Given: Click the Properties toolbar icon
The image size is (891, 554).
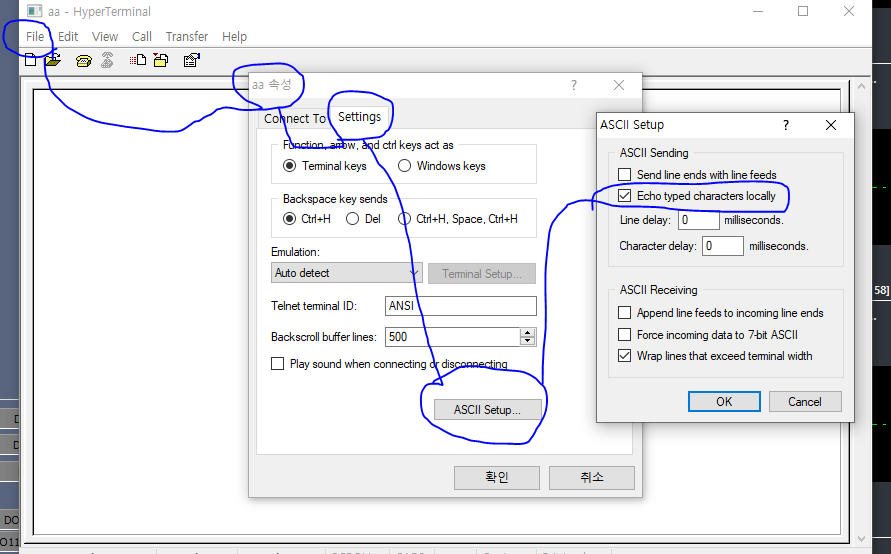Looking at the screenshot, I should (x=191, y=60).
